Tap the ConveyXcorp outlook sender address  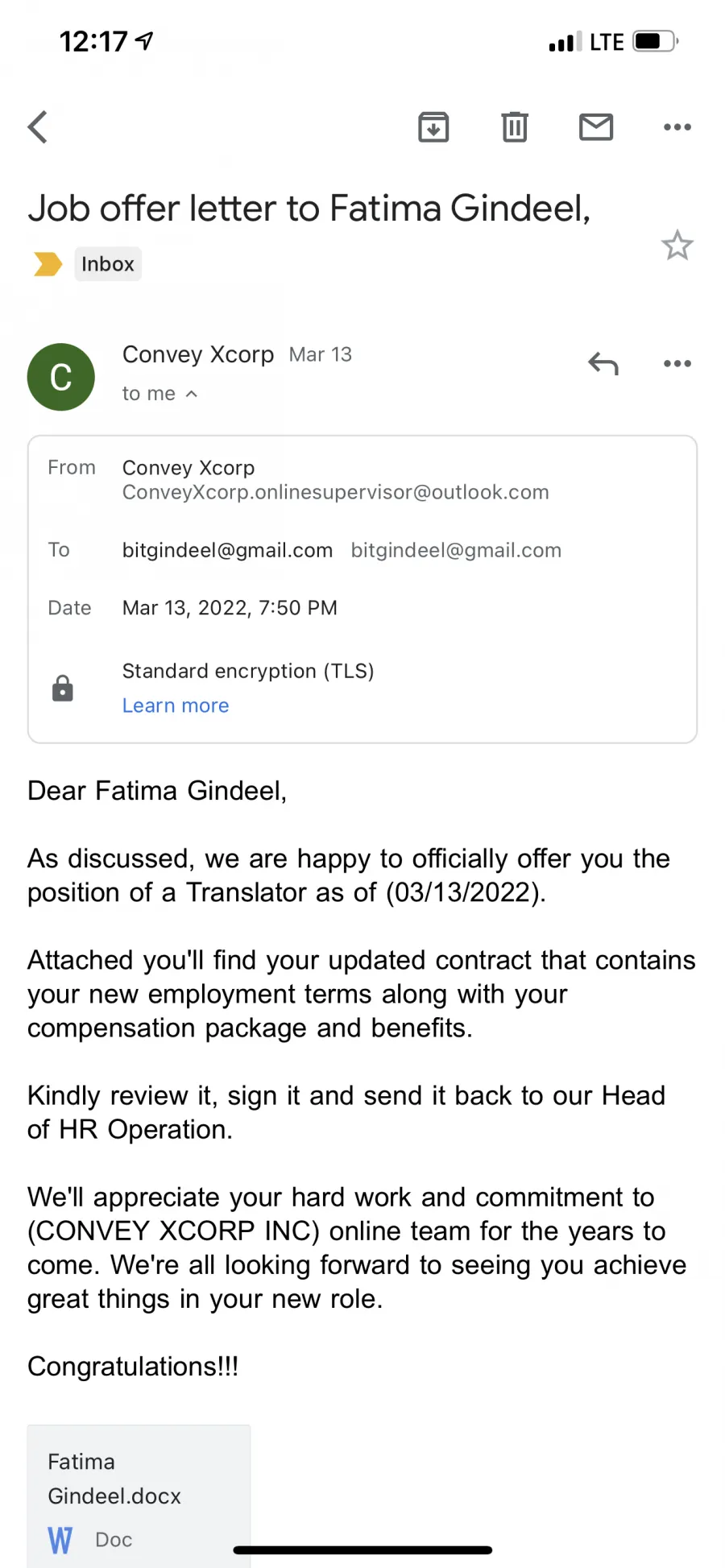point(336,492)
